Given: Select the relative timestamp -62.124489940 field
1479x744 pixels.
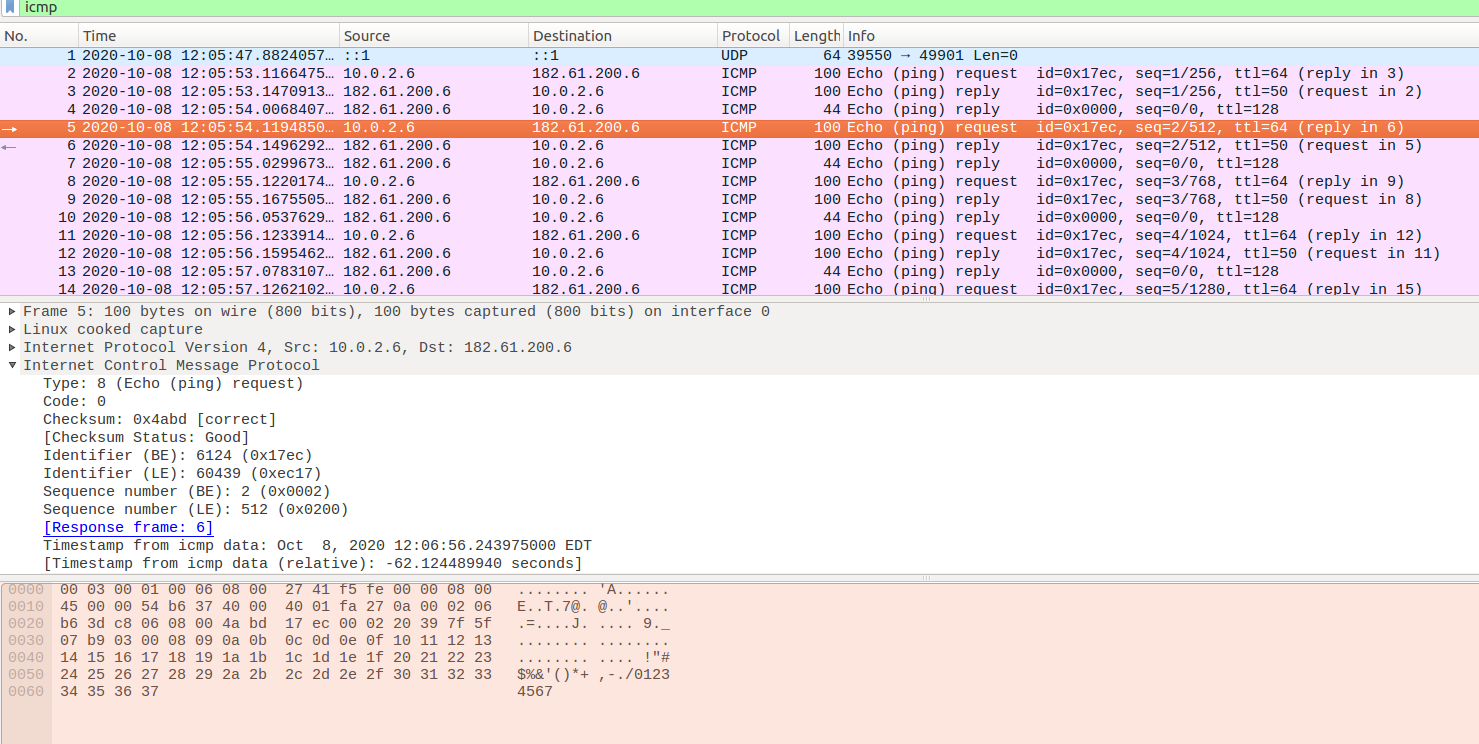Looking at the screenshot, I should tap(312, 564).
